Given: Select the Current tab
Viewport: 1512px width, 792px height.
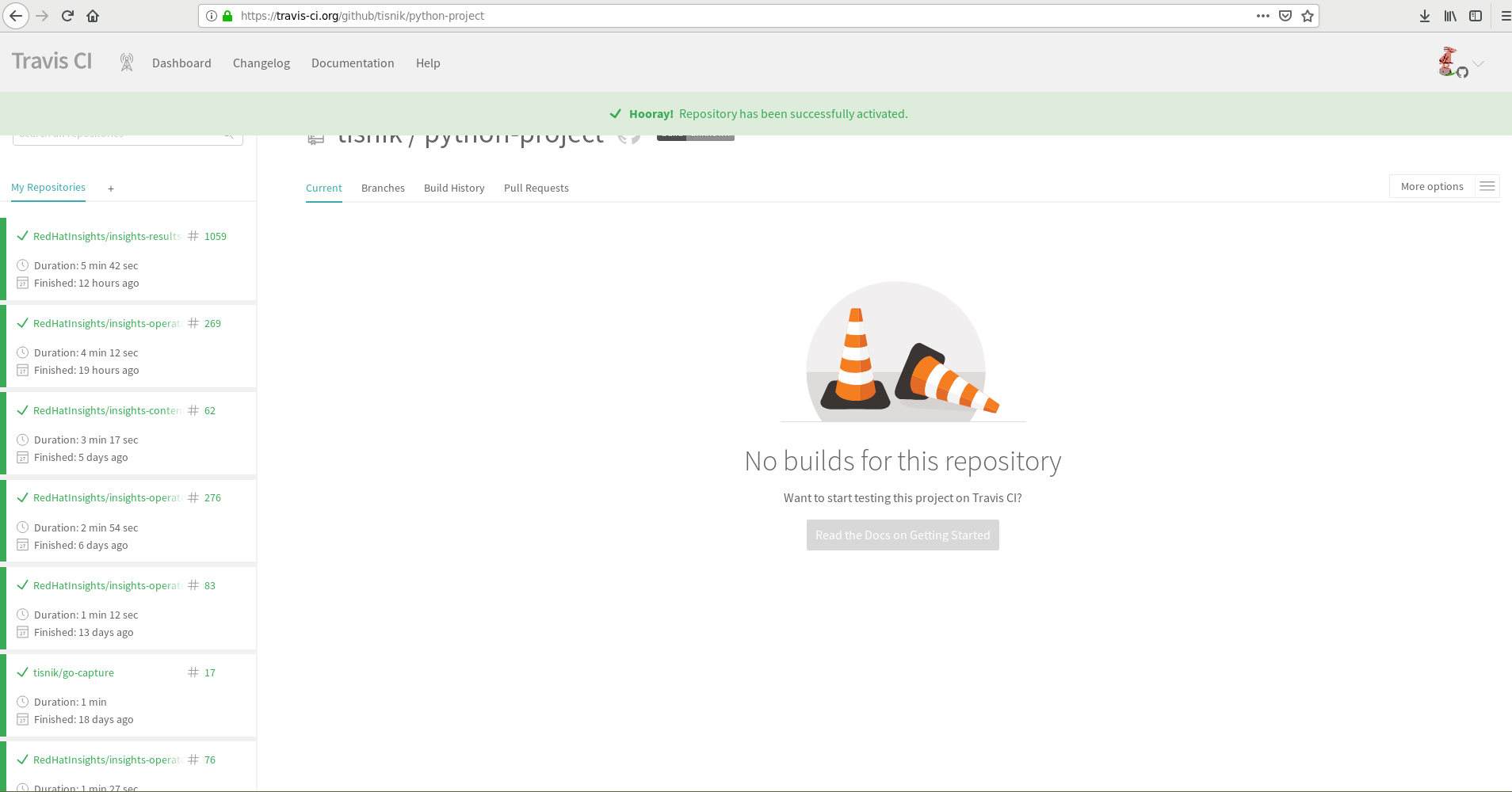Looking at the screenshot, I should [x=324, y=188].
